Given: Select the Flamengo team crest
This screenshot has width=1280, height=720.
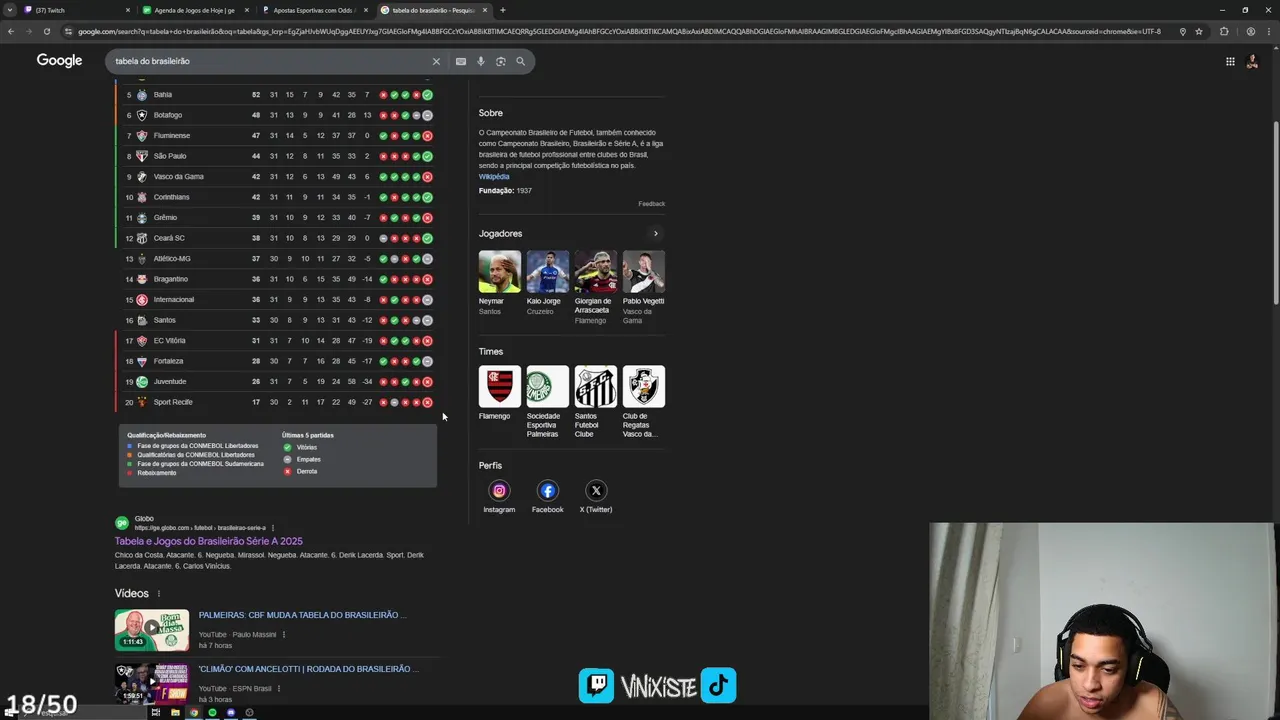Looking at the screenshot, I should pyautogui.click(x=499, y=386).
